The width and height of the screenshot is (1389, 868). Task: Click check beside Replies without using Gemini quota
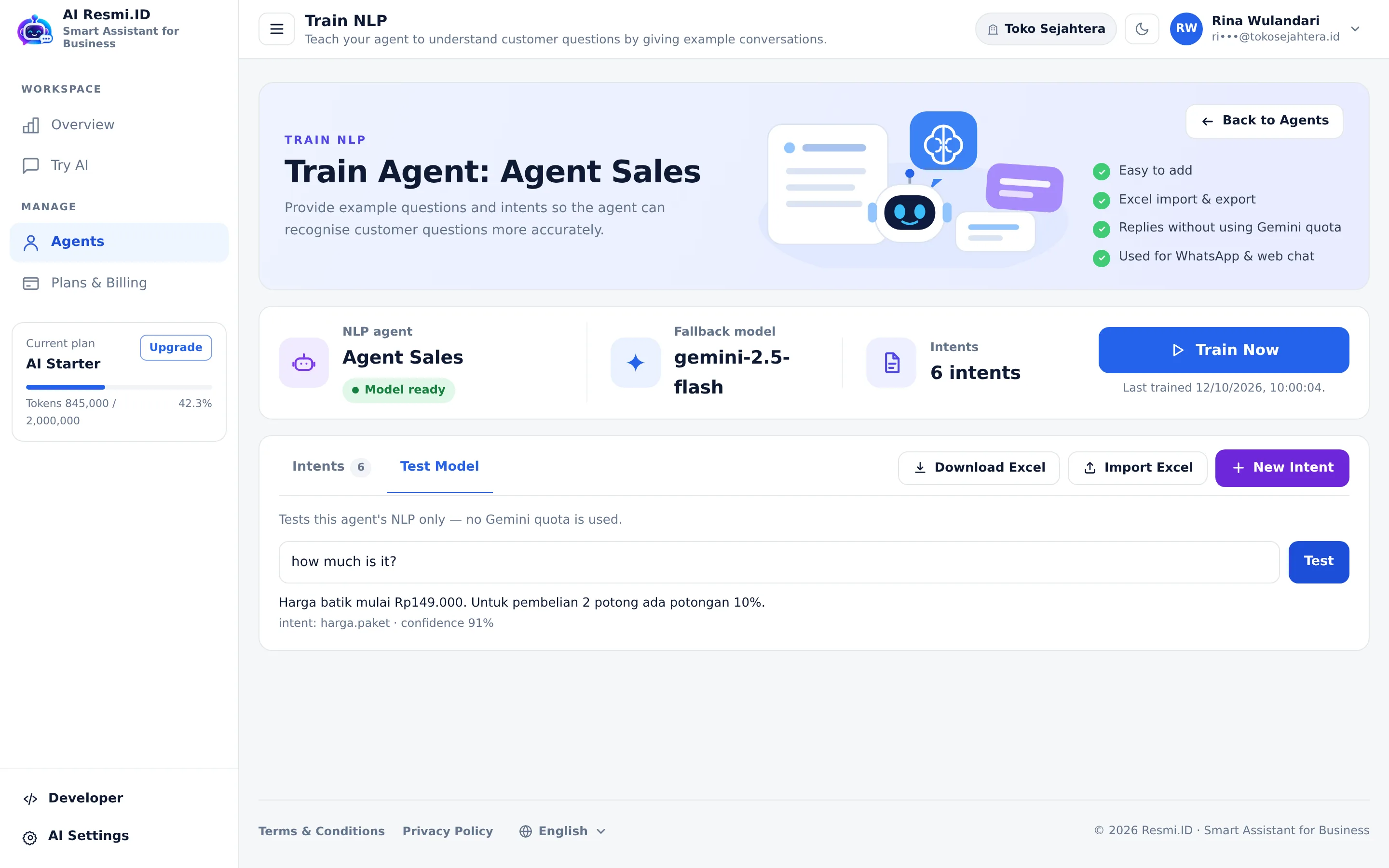[x=1101, y=229]
